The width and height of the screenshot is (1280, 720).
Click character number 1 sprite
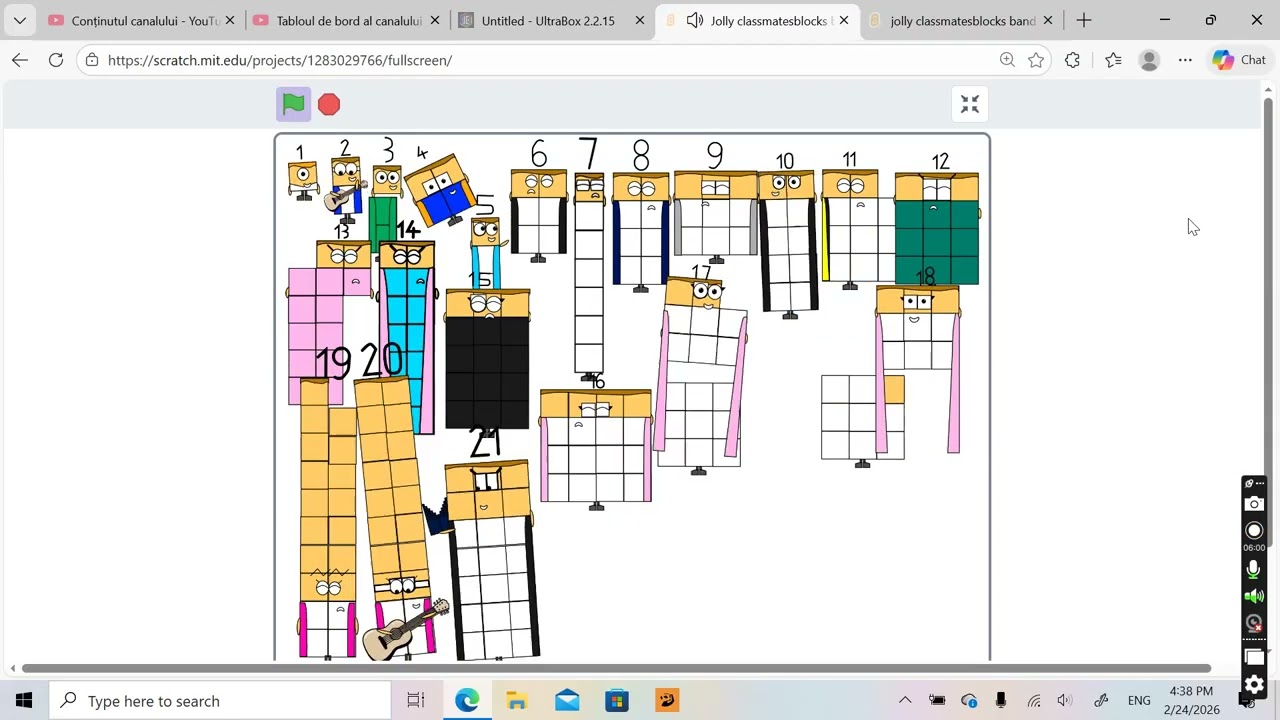pos(303,181)
